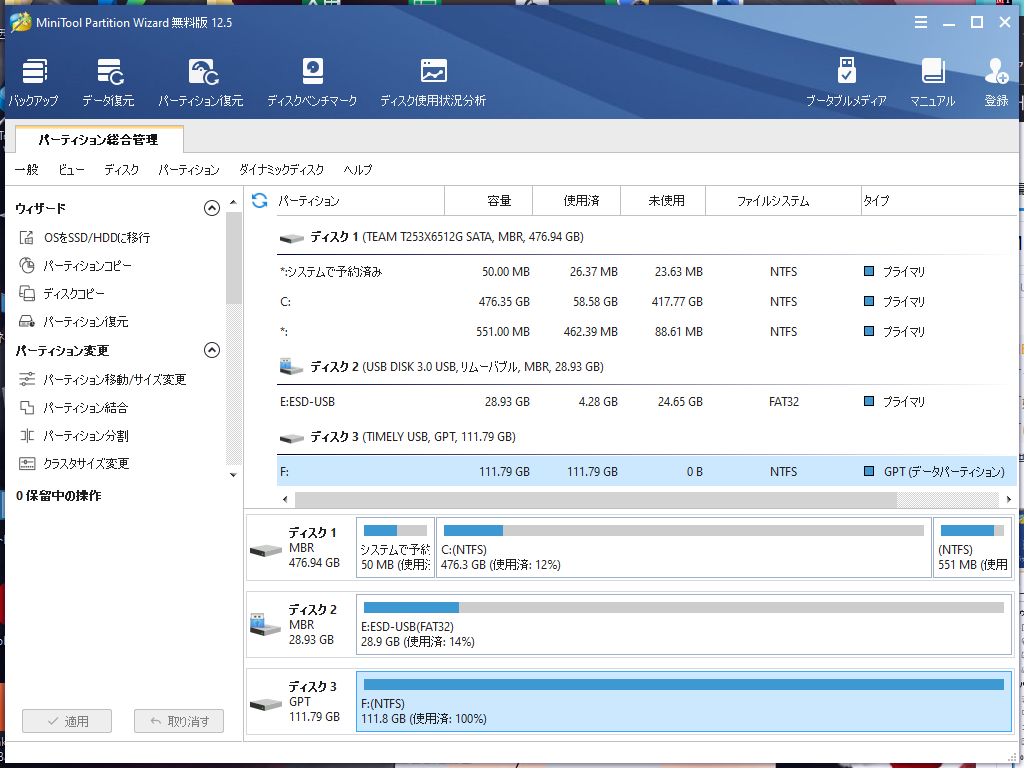
Task: Click the sidebar vertical scrollbar thumb
Action: pyautogui.click(x=233, y=257)
